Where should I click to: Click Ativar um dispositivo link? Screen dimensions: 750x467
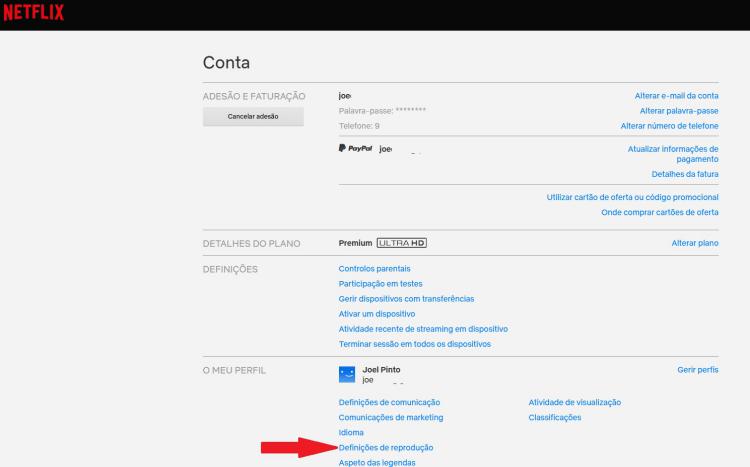pyautogui.click(x=377, y=314)
